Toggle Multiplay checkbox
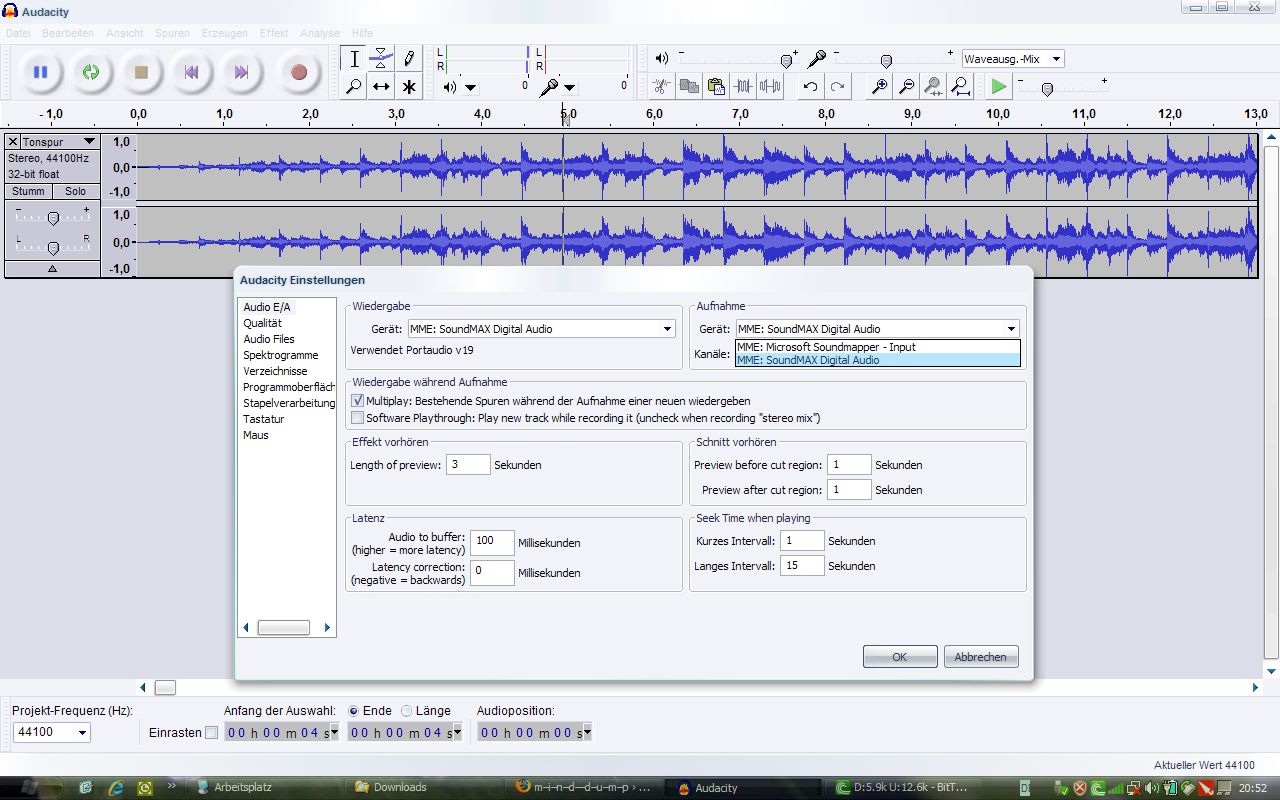Viewport: 1280px width, 800px height. tap(358, 401)
